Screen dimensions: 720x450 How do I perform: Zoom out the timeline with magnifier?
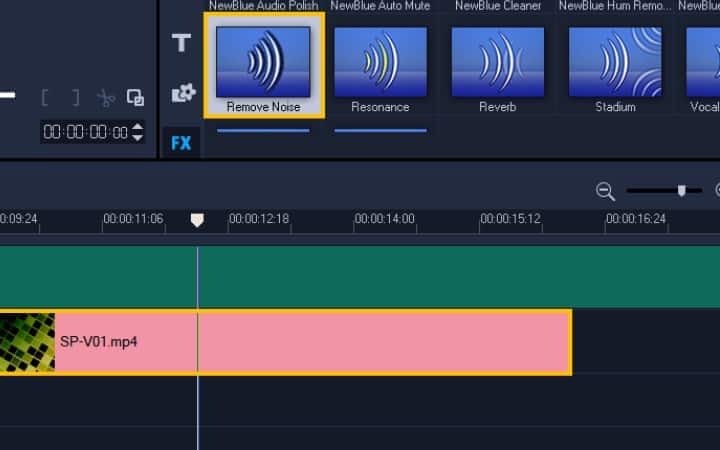(605, 191)
